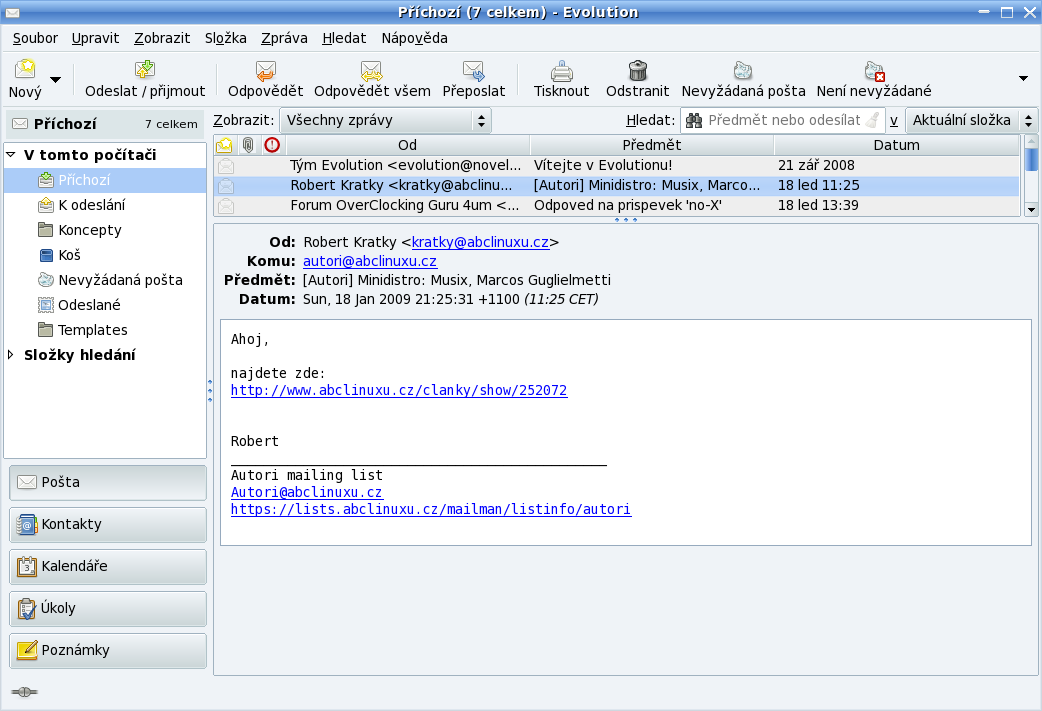
Task: Click the importance flag column header
Action: [272, 145]
